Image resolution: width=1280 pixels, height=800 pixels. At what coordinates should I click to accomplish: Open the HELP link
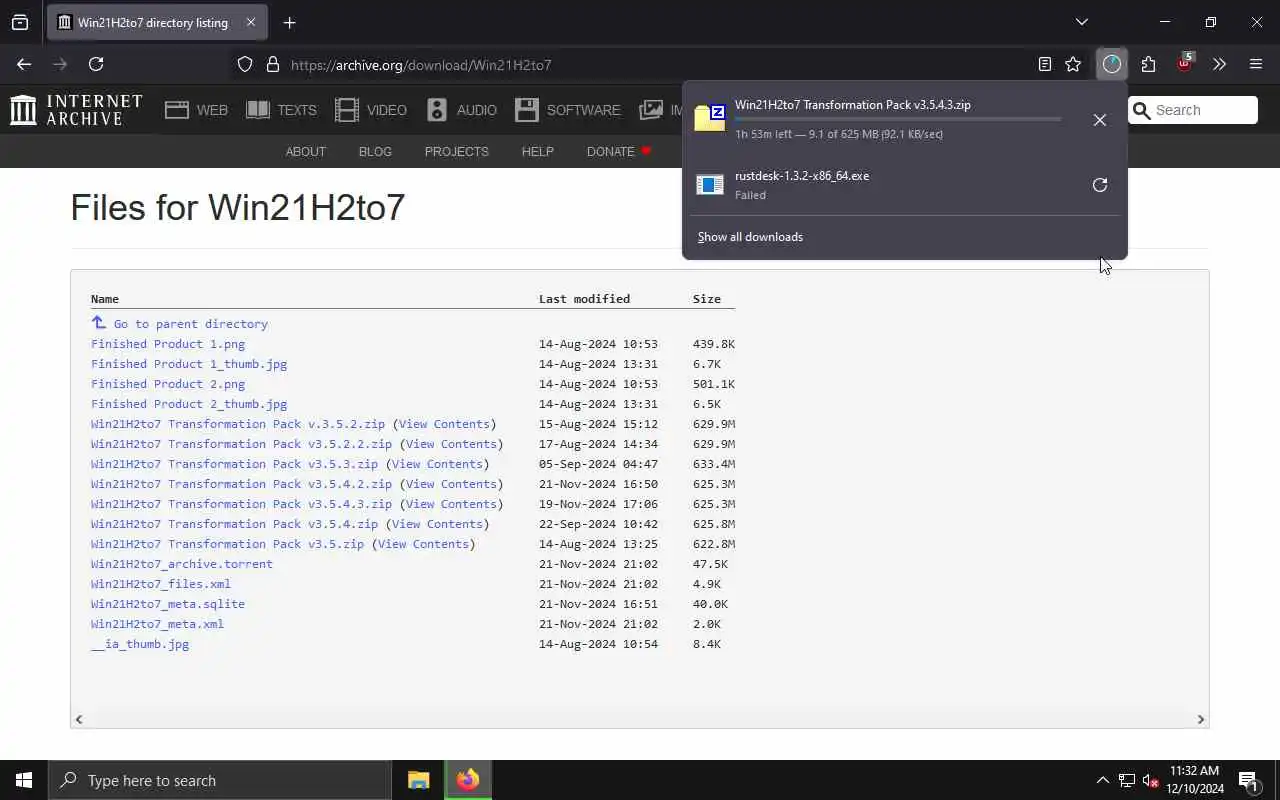[537, 151]
